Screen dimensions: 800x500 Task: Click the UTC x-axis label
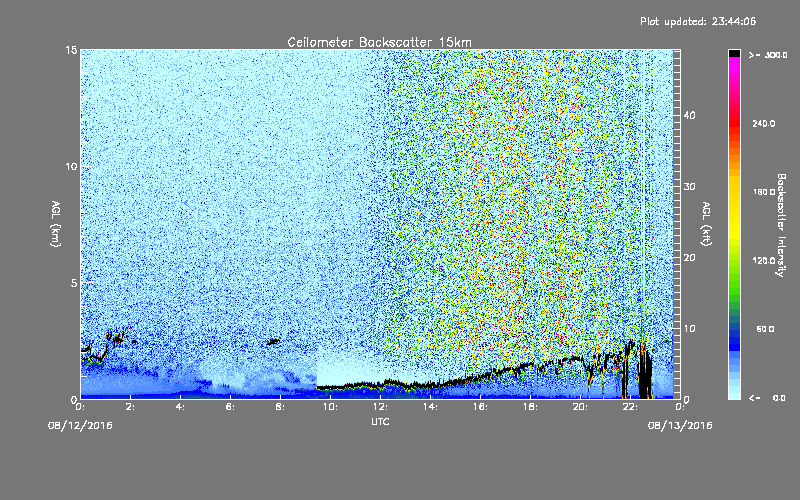click(380, 421)
